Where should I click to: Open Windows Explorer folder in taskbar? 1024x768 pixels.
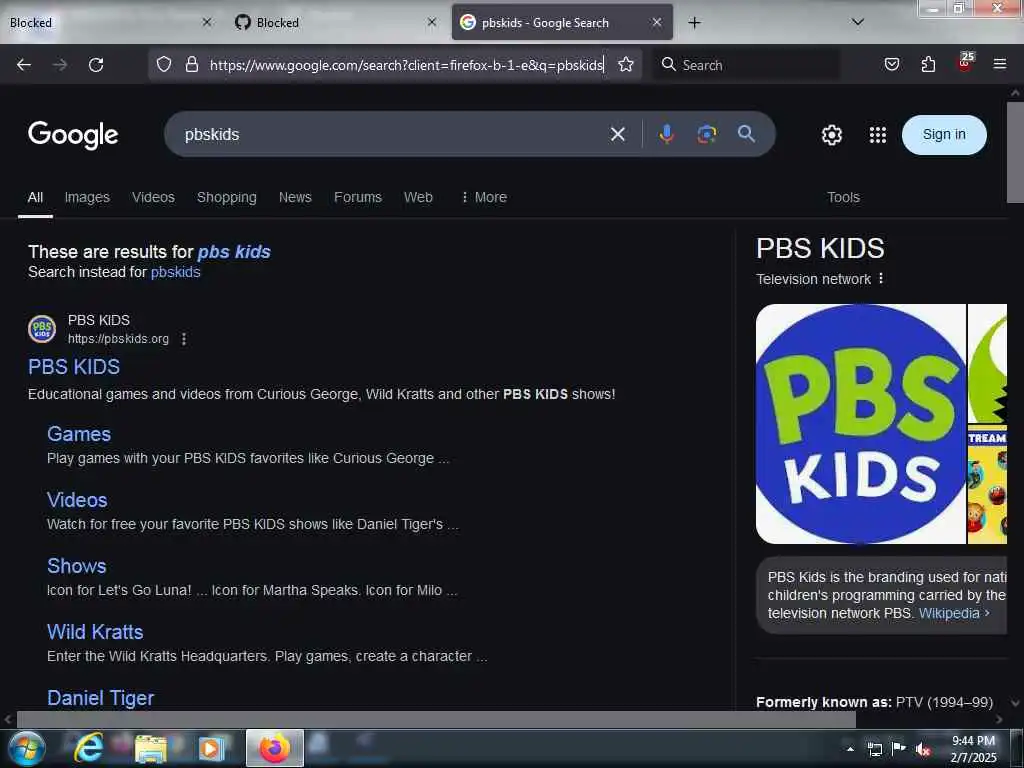pos(151,748)
